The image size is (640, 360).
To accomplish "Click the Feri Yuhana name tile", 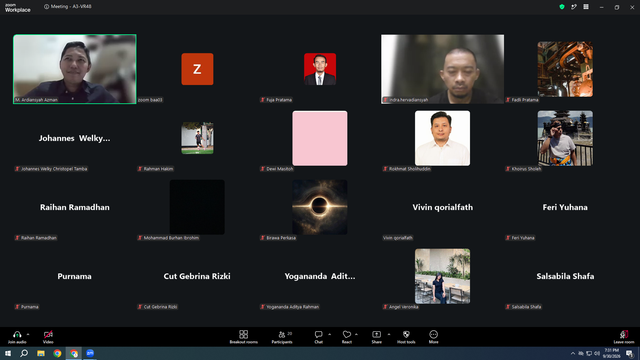I will (x=565, y=207).
